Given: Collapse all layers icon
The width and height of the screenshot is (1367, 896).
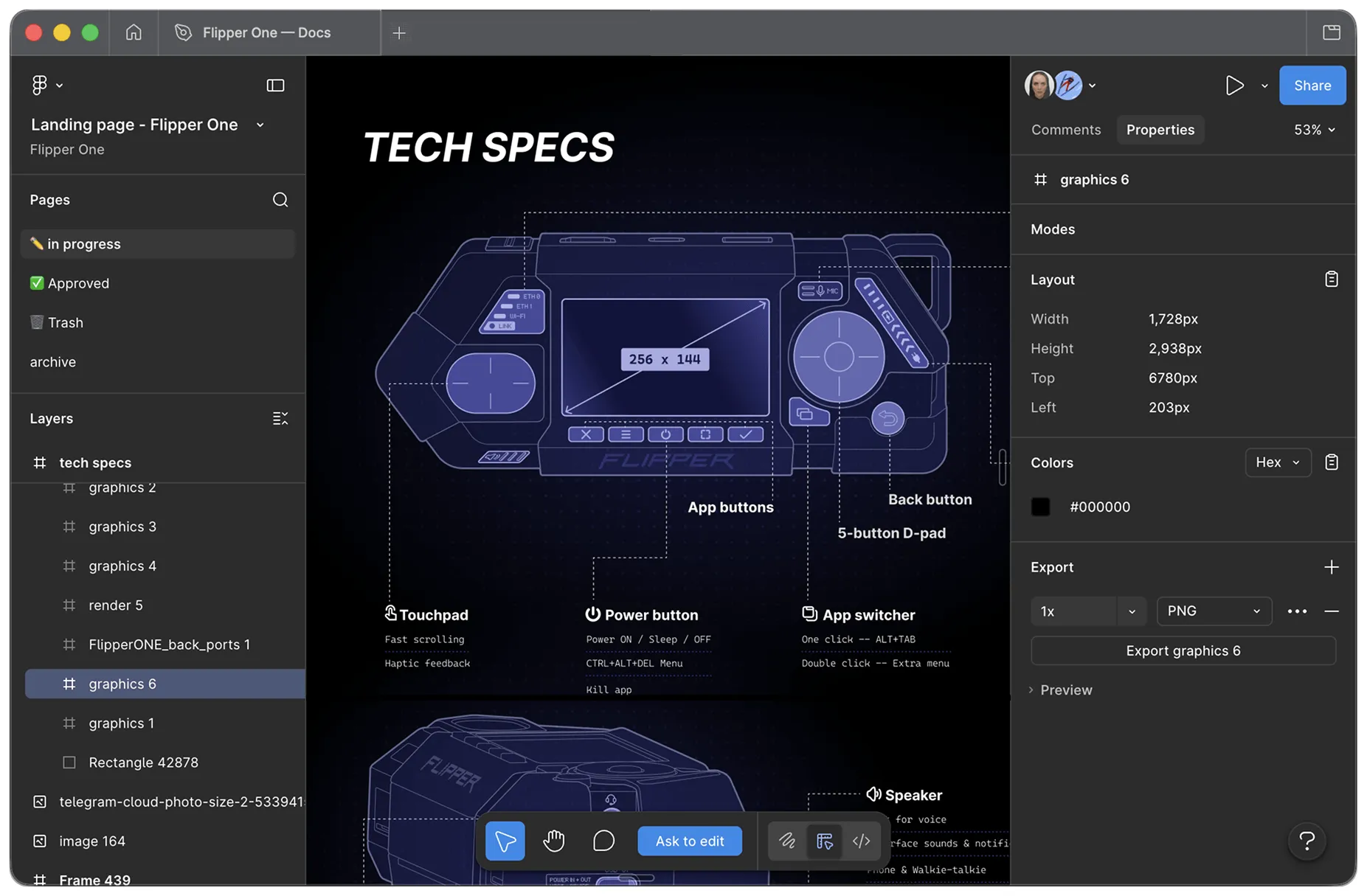Looking at the screenshot, I should [x=280, y=418].
